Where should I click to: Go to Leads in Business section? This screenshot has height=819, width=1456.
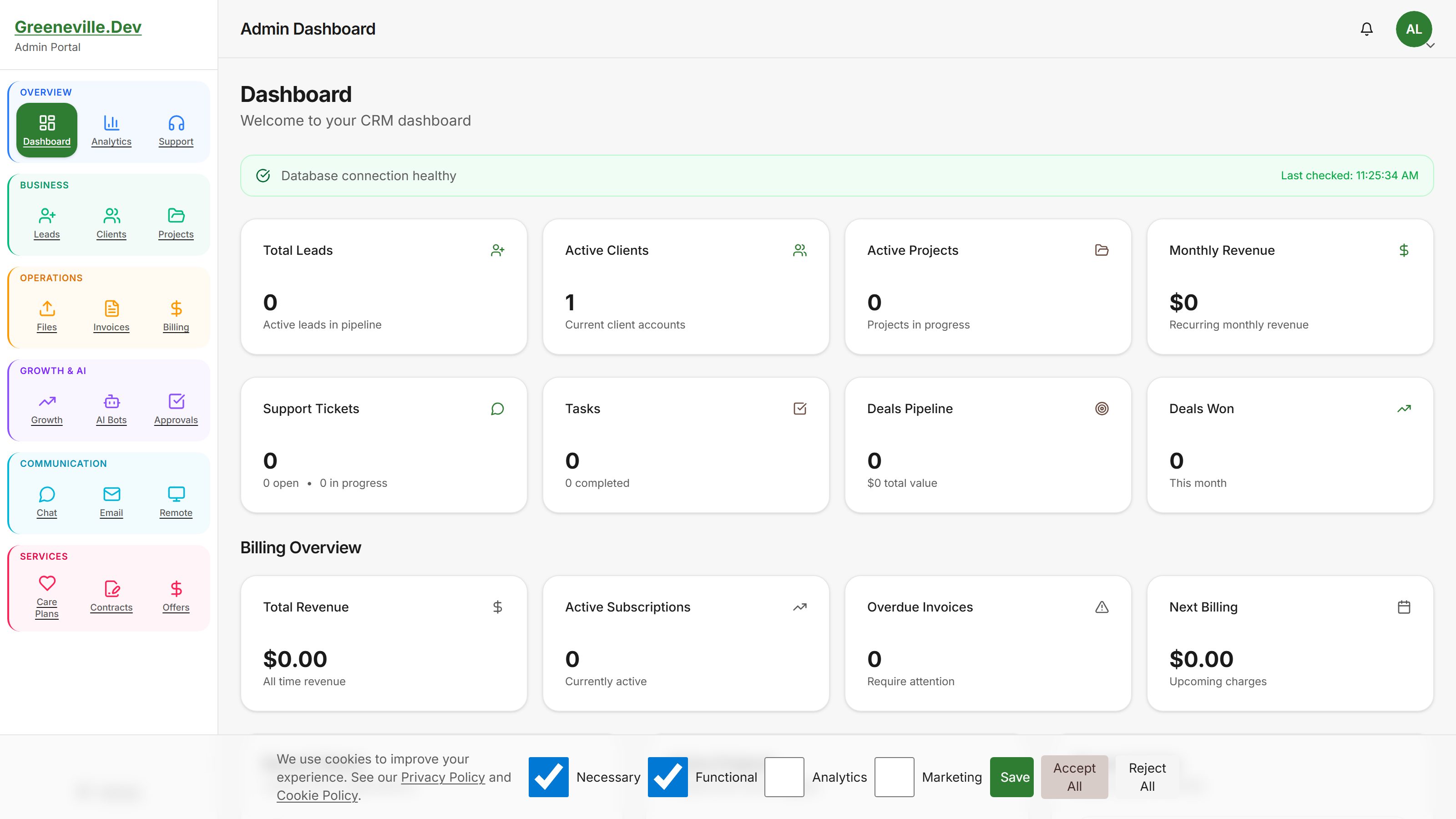(46, 222)
